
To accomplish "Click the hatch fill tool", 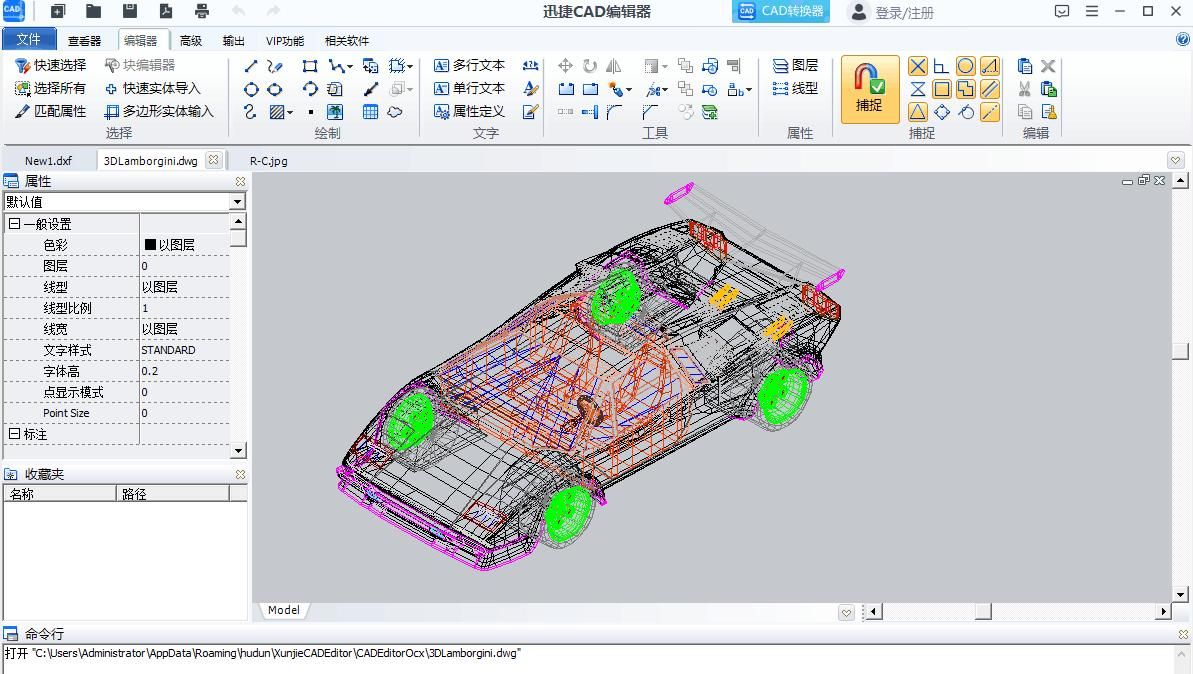I will click(x=278, y=112).
